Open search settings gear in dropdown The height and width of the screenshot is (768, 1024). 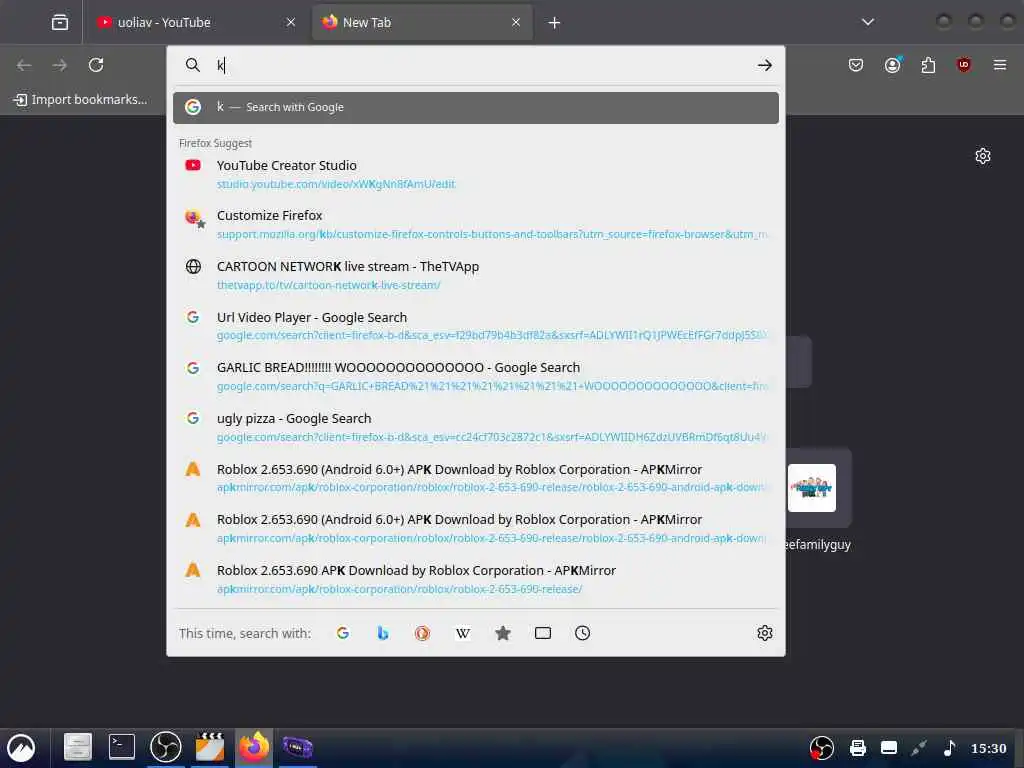pyautogui.click(x=765, y=633)
